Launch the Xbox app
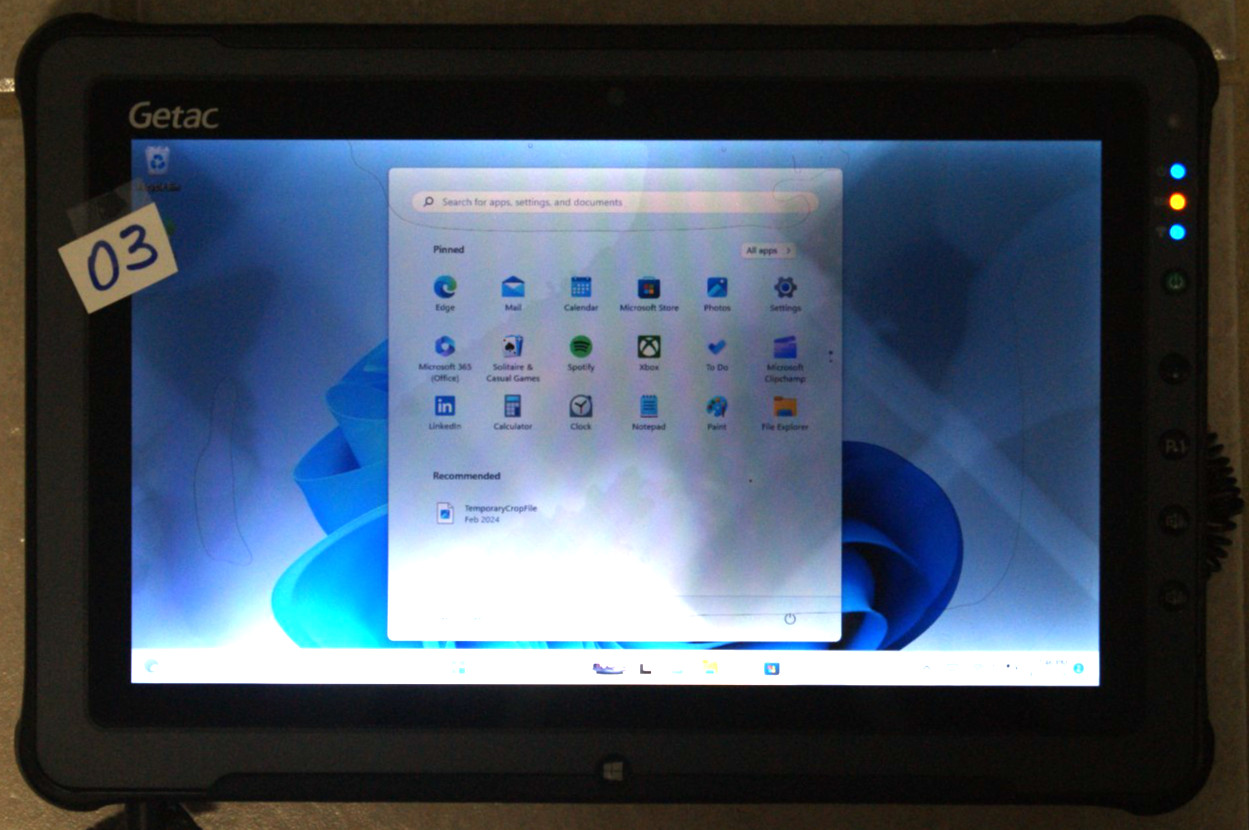Image resolution: width=1249 pixels, height=830 pixels. tap(649, 353)
